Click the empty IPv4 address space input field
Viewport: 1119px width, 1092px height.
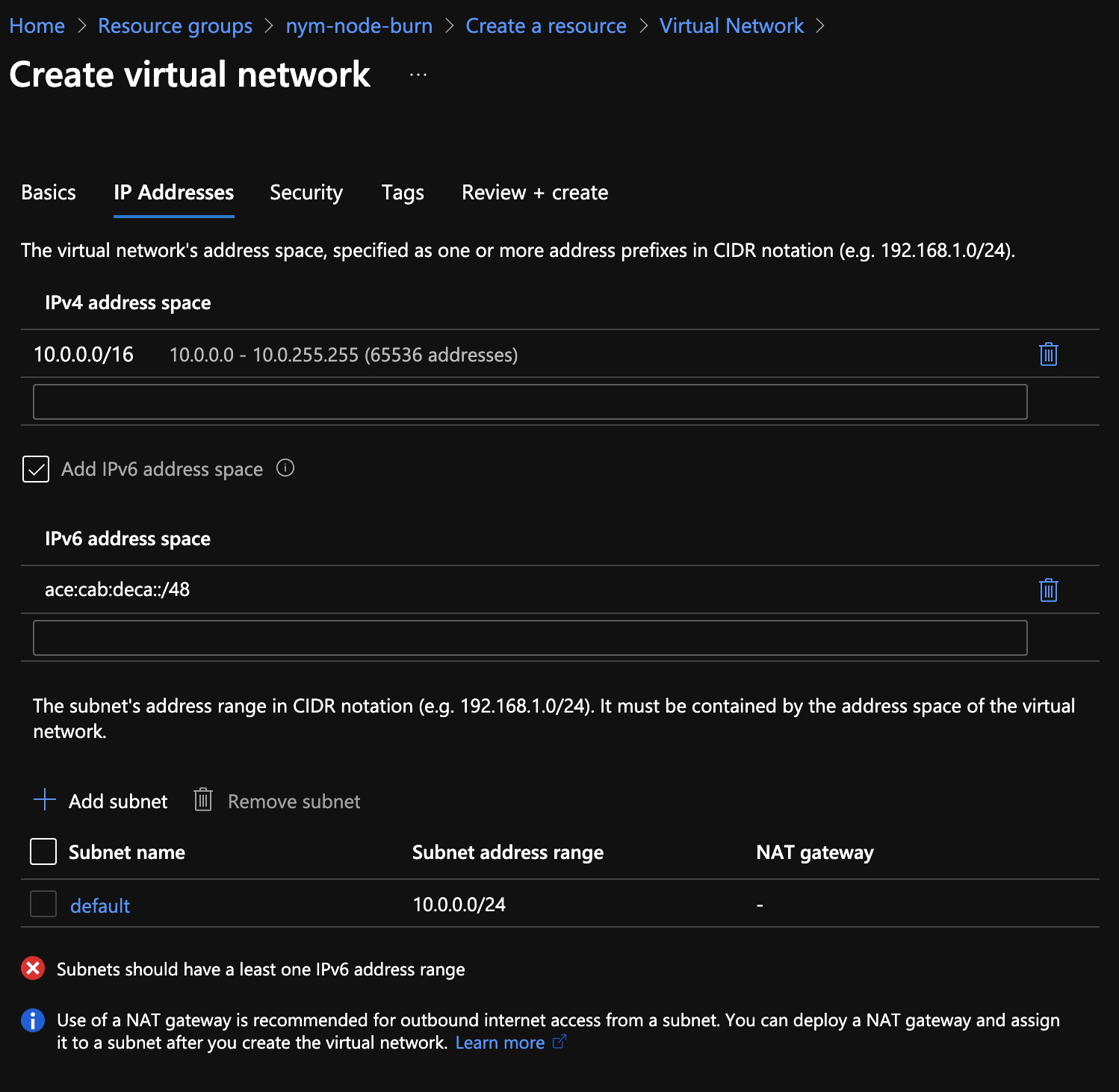(529, 402)
